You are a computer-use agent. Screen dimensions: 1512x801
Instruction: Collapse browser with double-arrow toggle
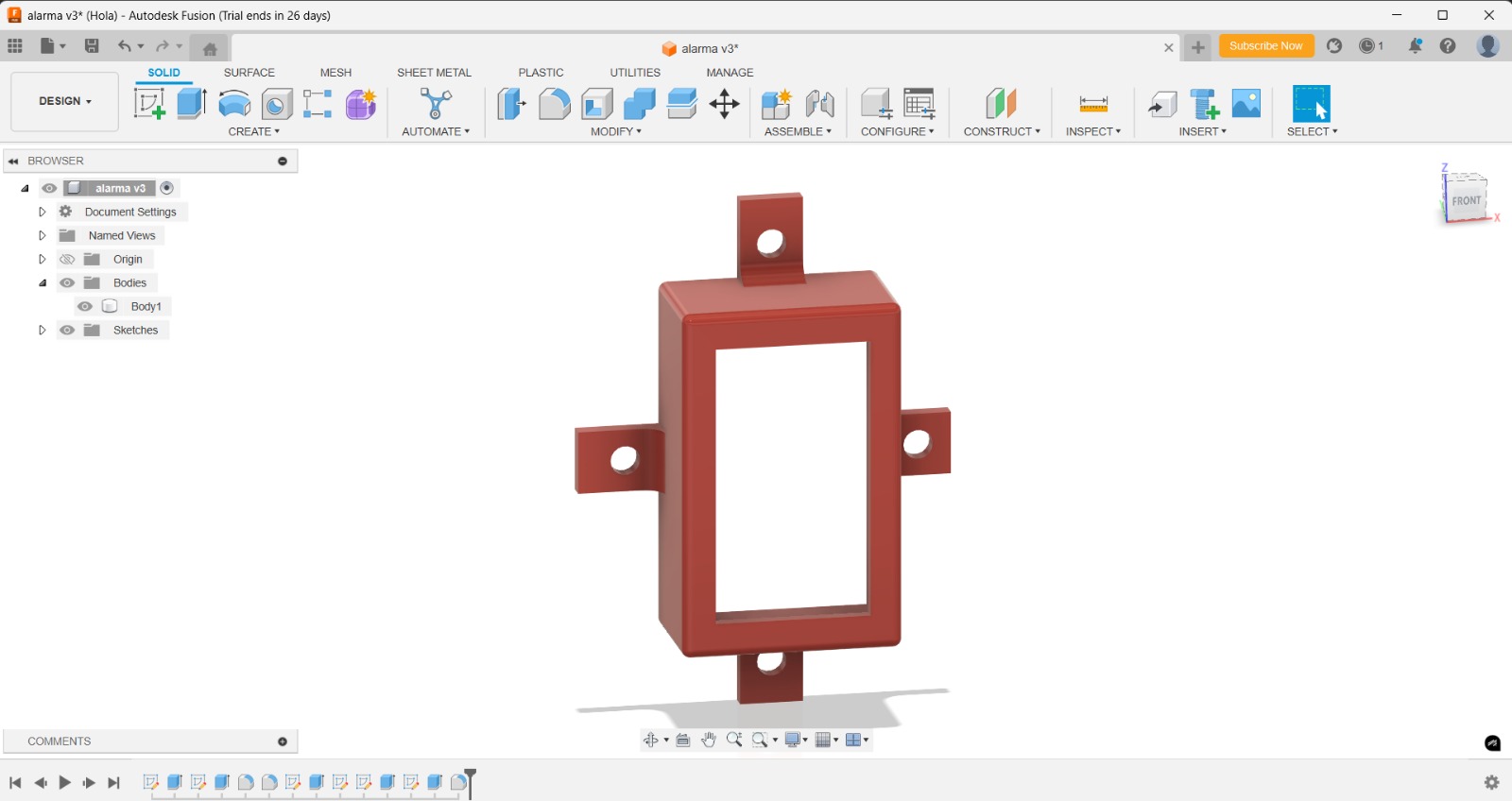tap(14, 161)
